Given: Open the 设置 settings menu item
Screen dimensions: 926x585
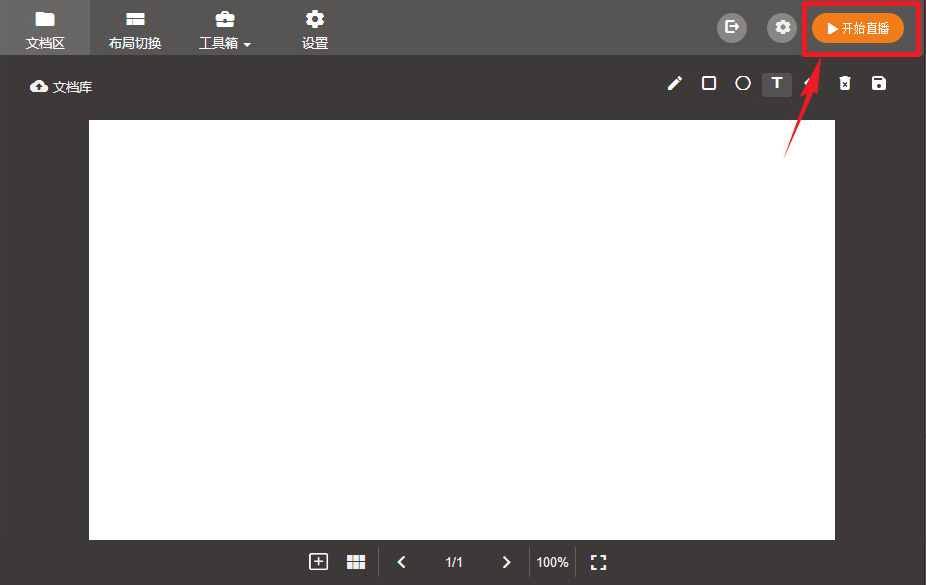Looking at the screenshot, I should (315, 29).
